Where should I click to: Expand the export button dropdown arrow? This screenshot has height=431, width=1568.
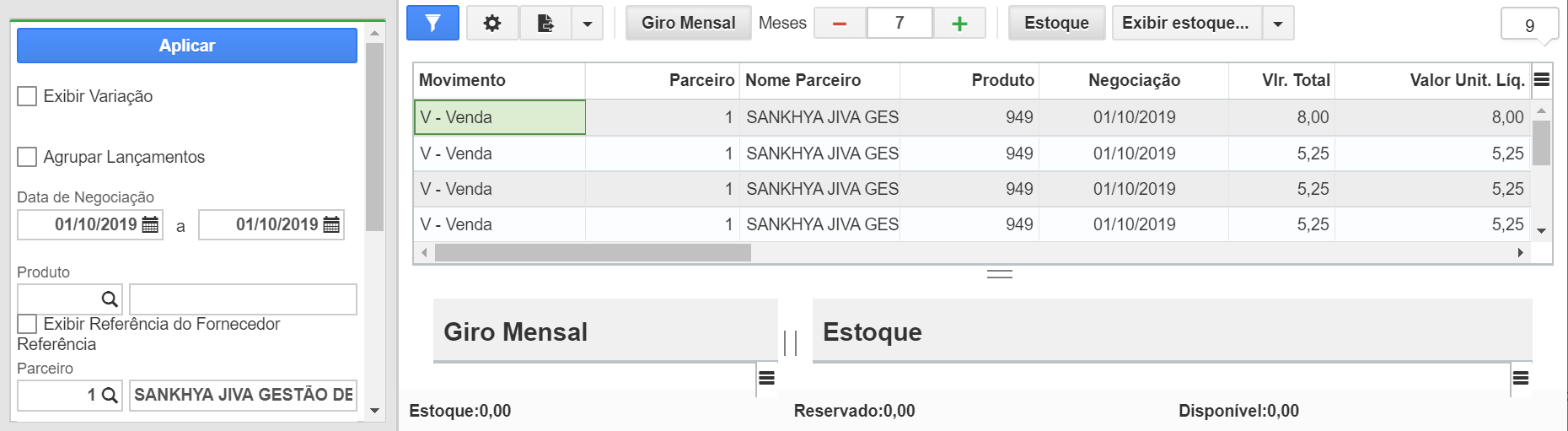tap(588, 23)
